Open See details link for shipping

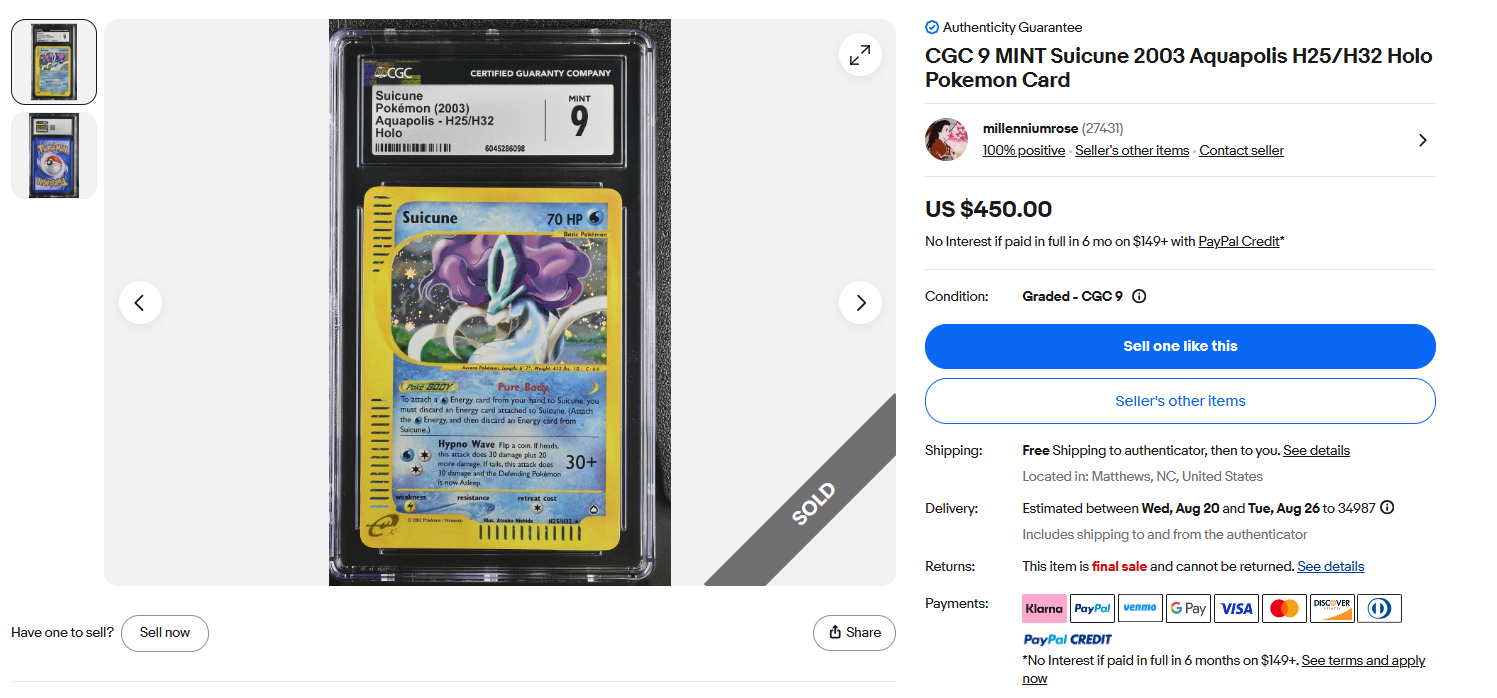(1316, 450)
